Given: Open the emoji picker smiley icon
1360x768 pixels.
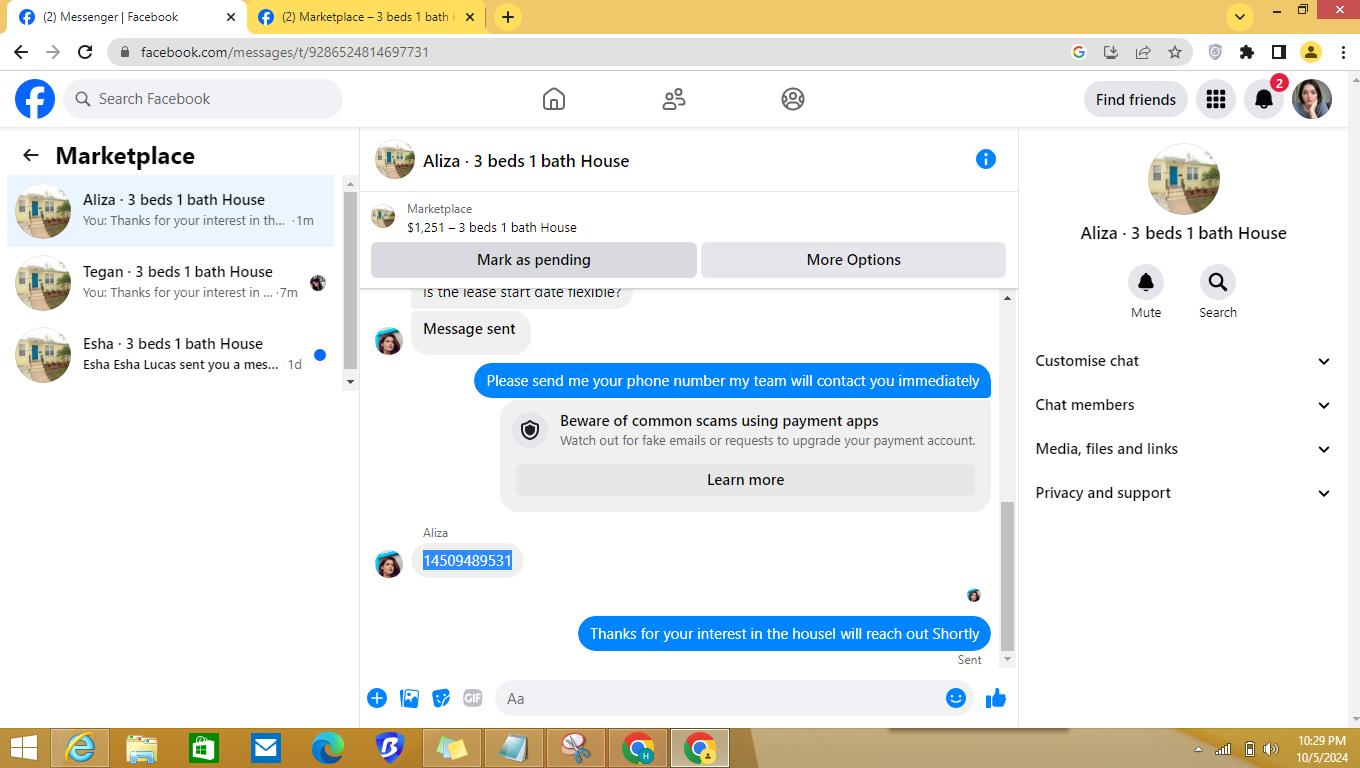Looking at the screenshot, I should pyautogui.click(x=956, y=698).
